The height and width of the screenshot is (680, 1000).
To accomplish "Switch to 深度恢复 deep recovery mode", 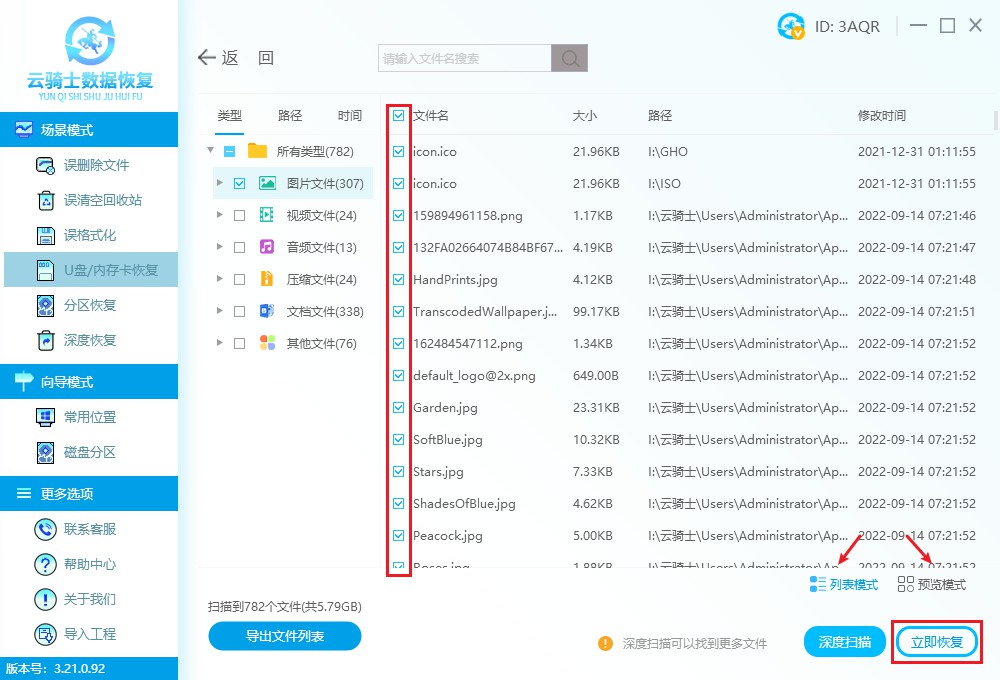I will (x=90, y=341).
